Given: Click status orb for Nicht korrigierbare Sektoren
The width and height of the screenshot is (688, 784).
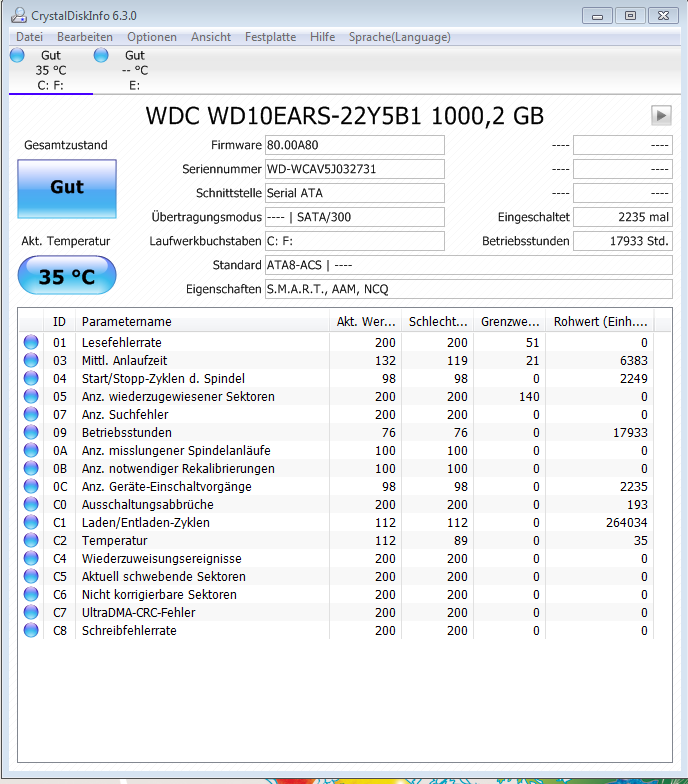Looking at the screenshot, I should click(x=31, y=594).
